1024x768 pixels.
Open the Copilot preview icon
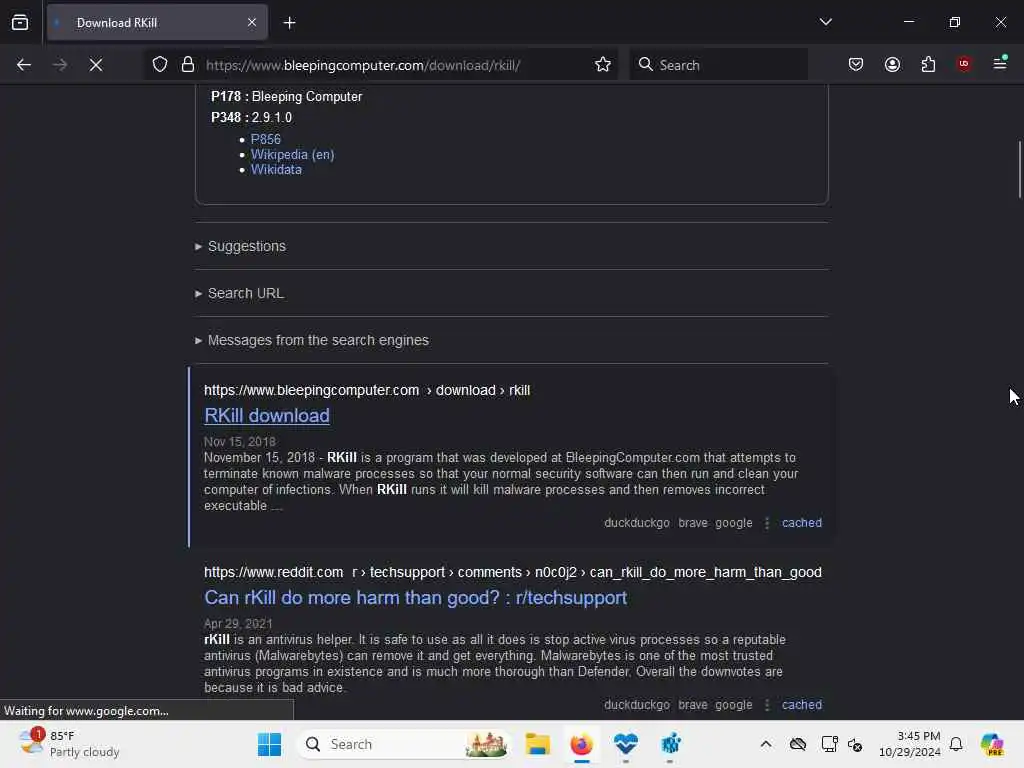[x=992, y=744]
